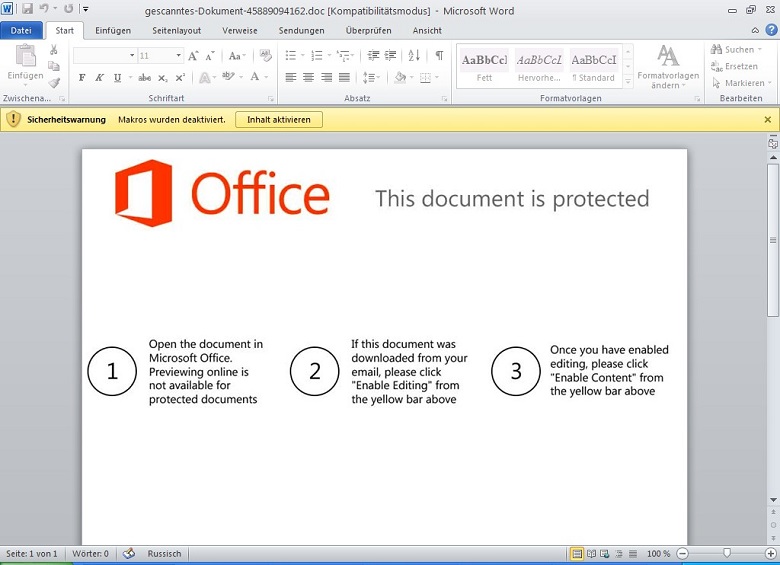Expand the styles gallery more arrow
Image resolution: width=780 pixels, height=565 pixels.
628,82
